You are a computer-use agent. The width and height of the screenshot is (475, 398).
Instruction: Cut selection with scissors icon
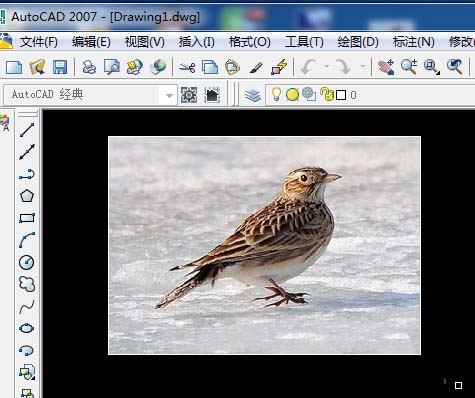click(x=187, y=68)
